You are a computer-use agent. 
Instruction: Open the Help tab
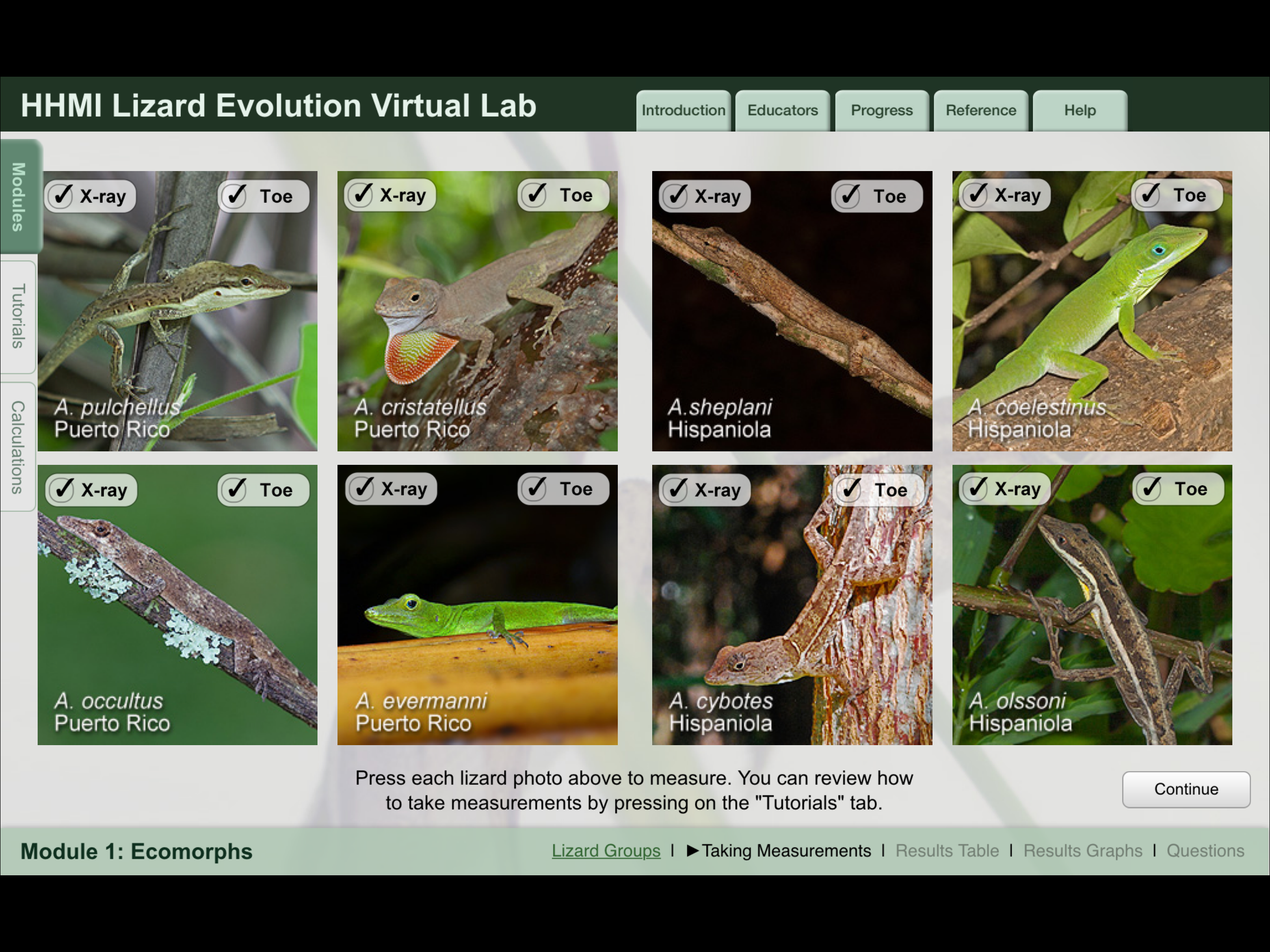[1079, 110]
